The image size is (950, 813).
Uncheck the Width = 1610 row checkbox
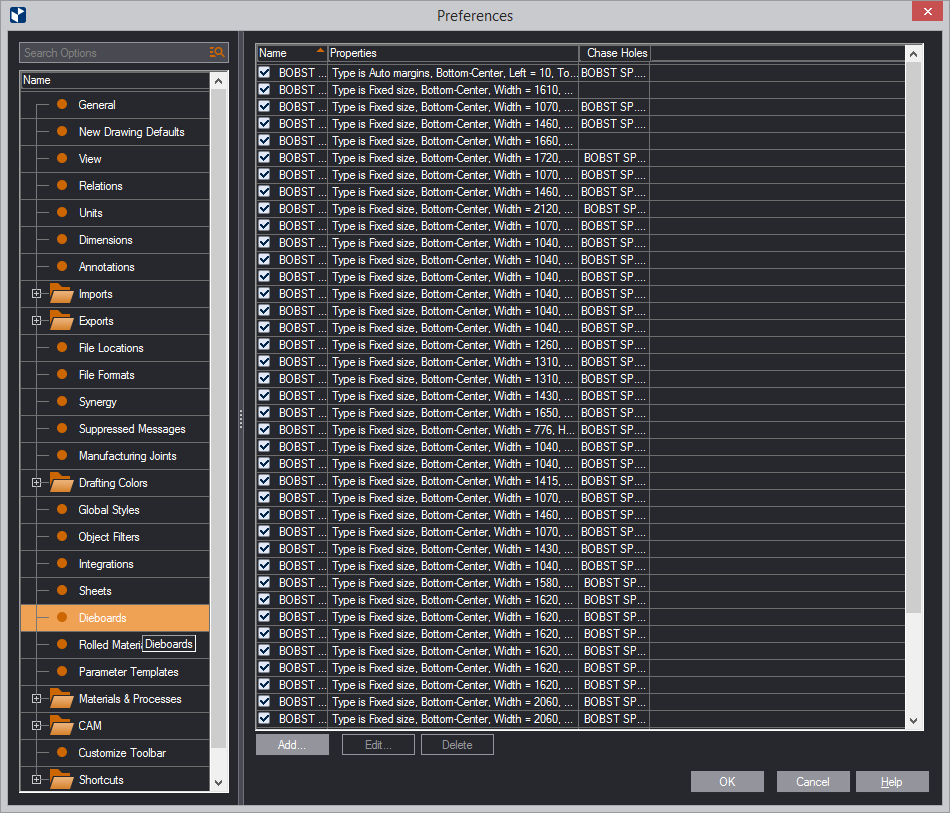[265, 90]
